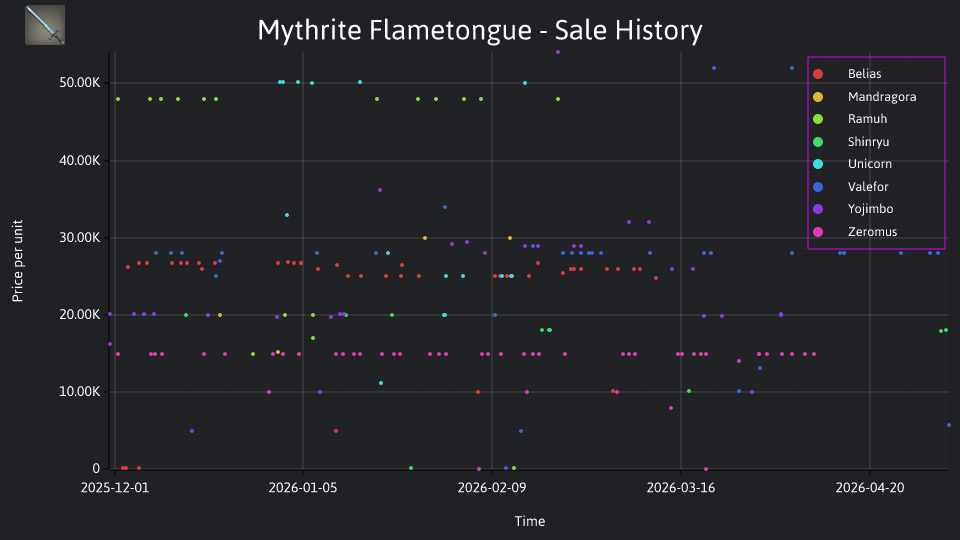Click the 2026-03-16 x-axis date label
This screenshot has height=540, width=960.
(681, 487)
